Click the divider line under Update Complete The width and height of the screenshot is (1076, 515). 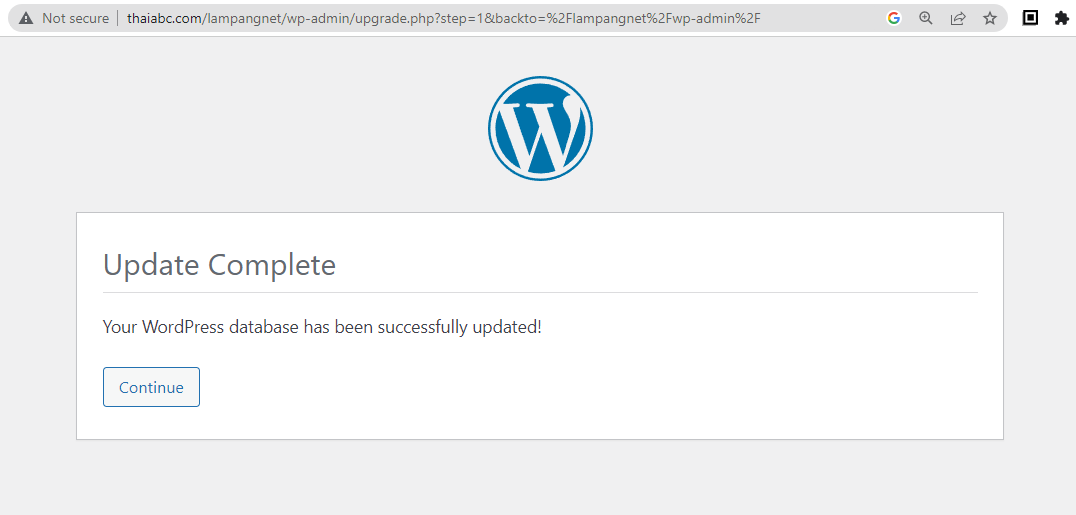tap(540, 293)
